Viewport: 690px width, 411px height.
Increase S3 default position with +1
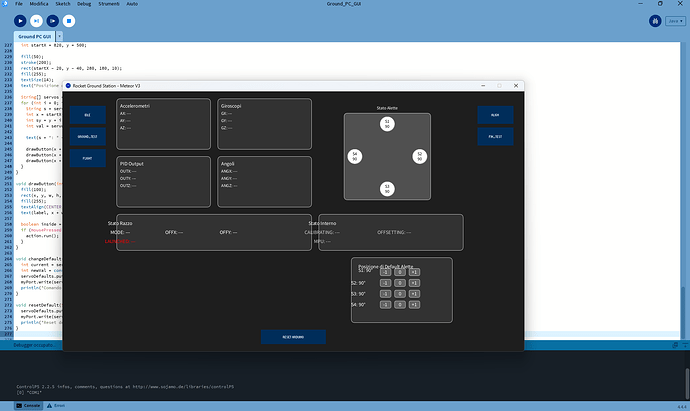coord(414,294)
